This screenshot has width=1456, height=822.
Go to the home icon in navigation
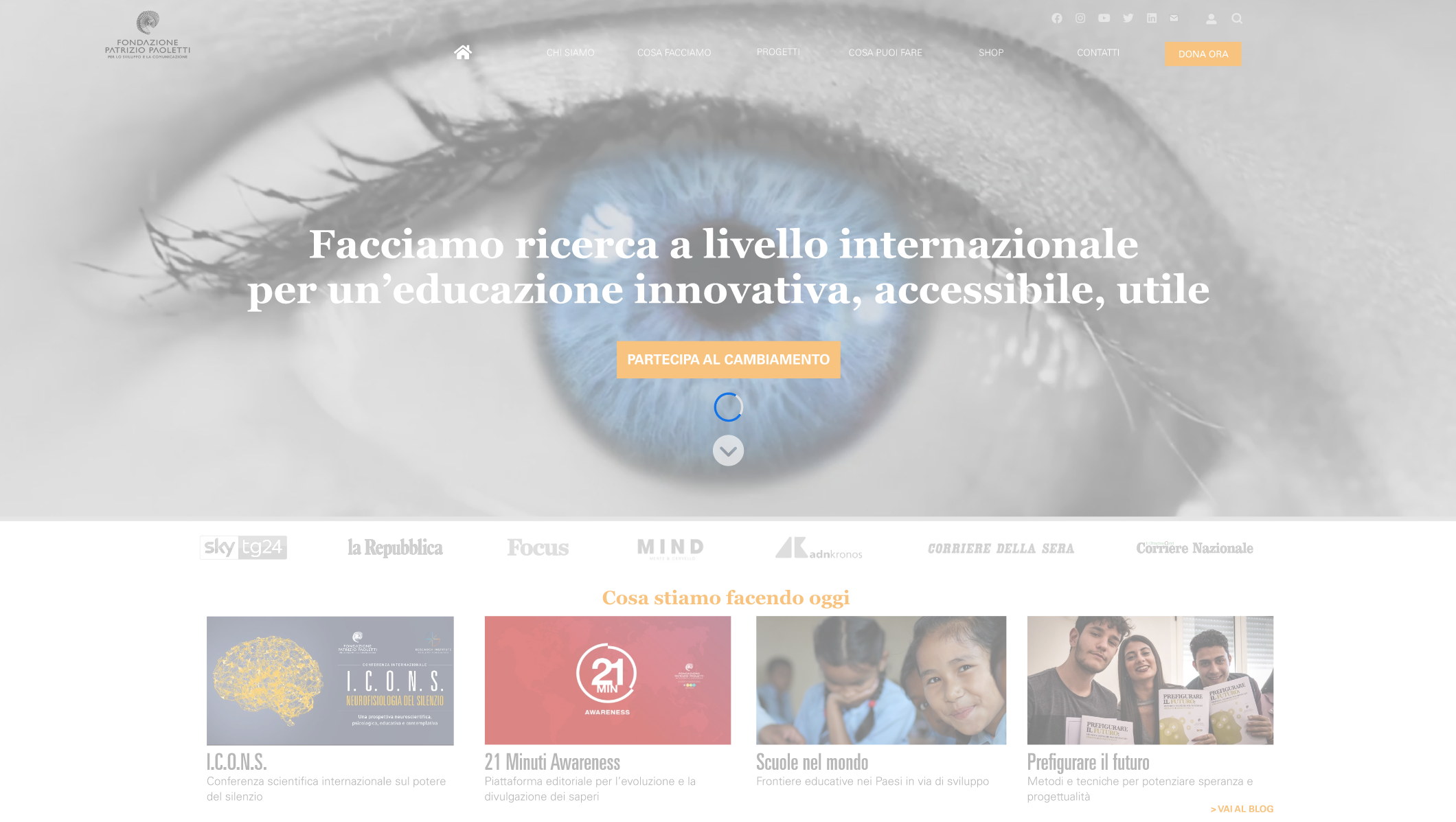(x=463, y=52)
